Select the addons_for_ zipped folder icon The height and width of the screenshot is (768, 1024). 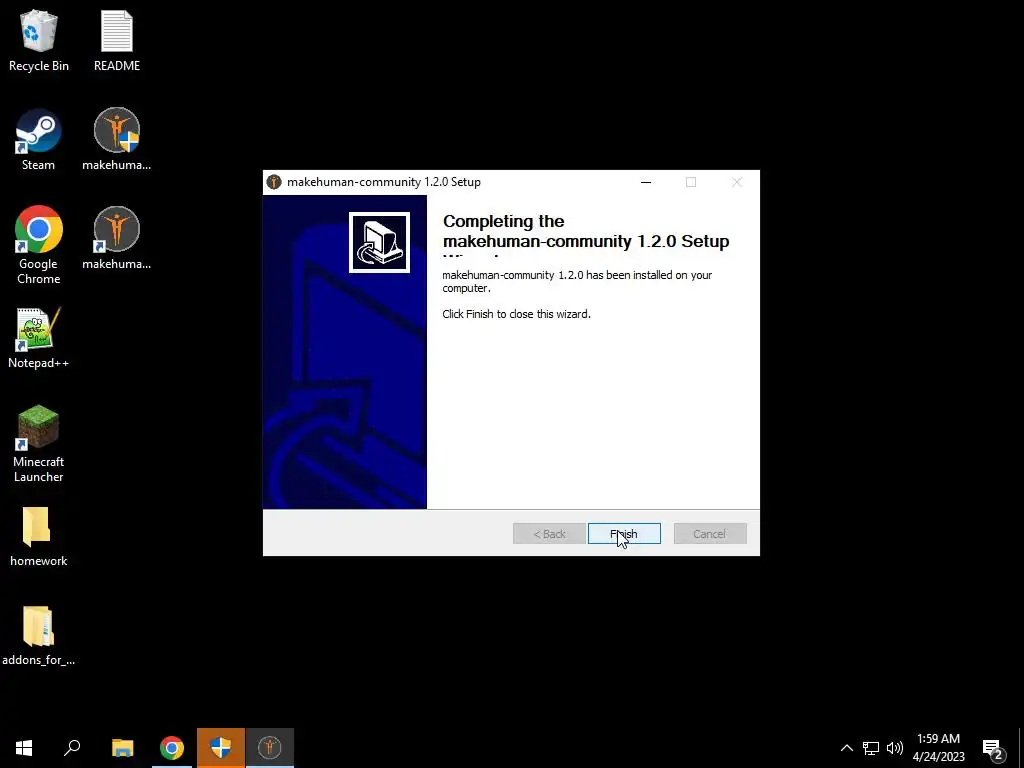click(39, 635)
